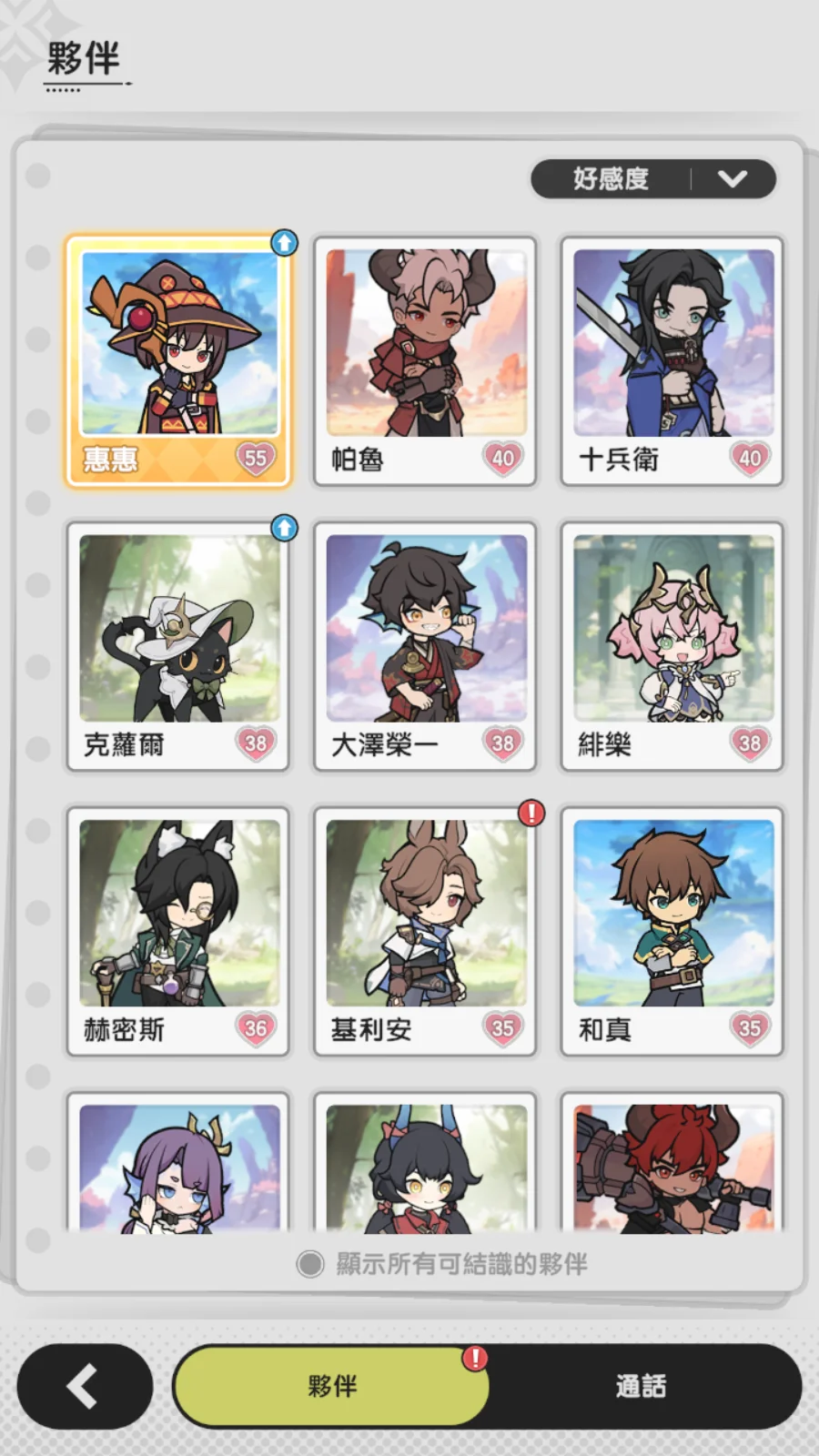Select the 大澤榮一 character card
Screen dimensions: 819x1456
pos(425,647)
